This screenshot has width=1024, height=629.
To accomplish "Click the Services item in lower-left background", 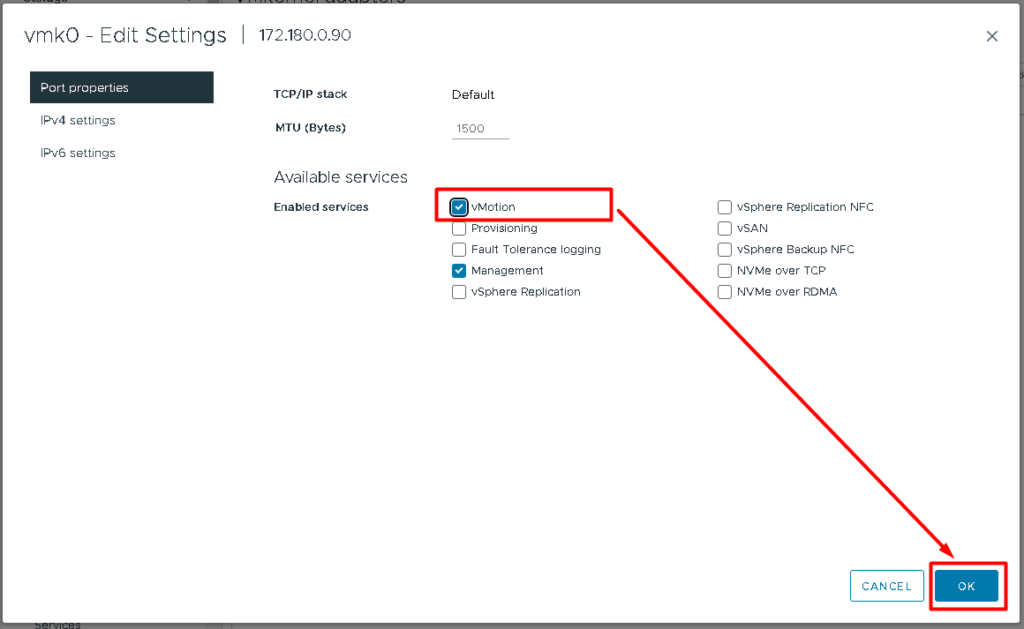I will [x=57, y=623].
